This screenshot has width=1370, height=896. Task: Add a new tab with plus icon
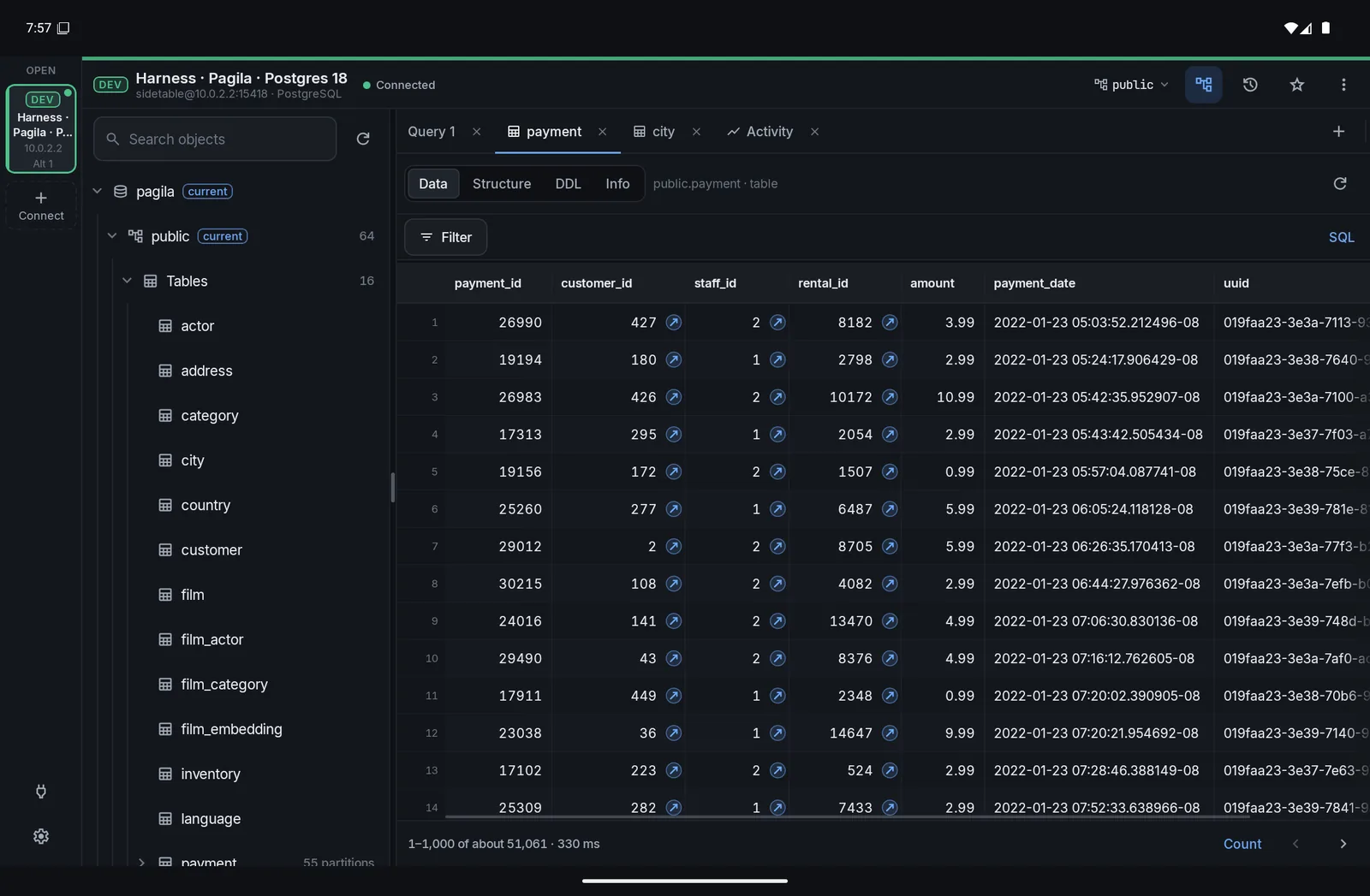(1339, 131)
